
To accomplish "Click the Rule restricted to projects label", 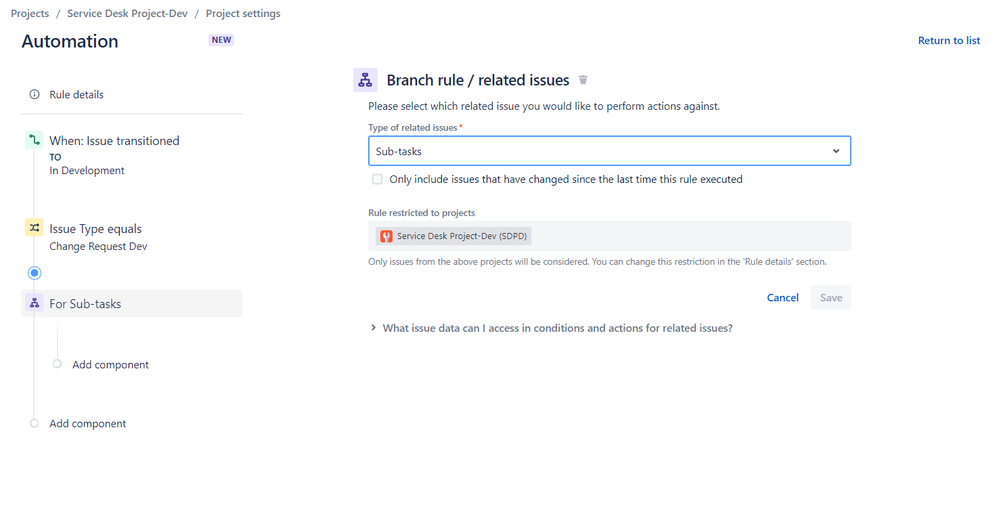I will click(422, 213).
